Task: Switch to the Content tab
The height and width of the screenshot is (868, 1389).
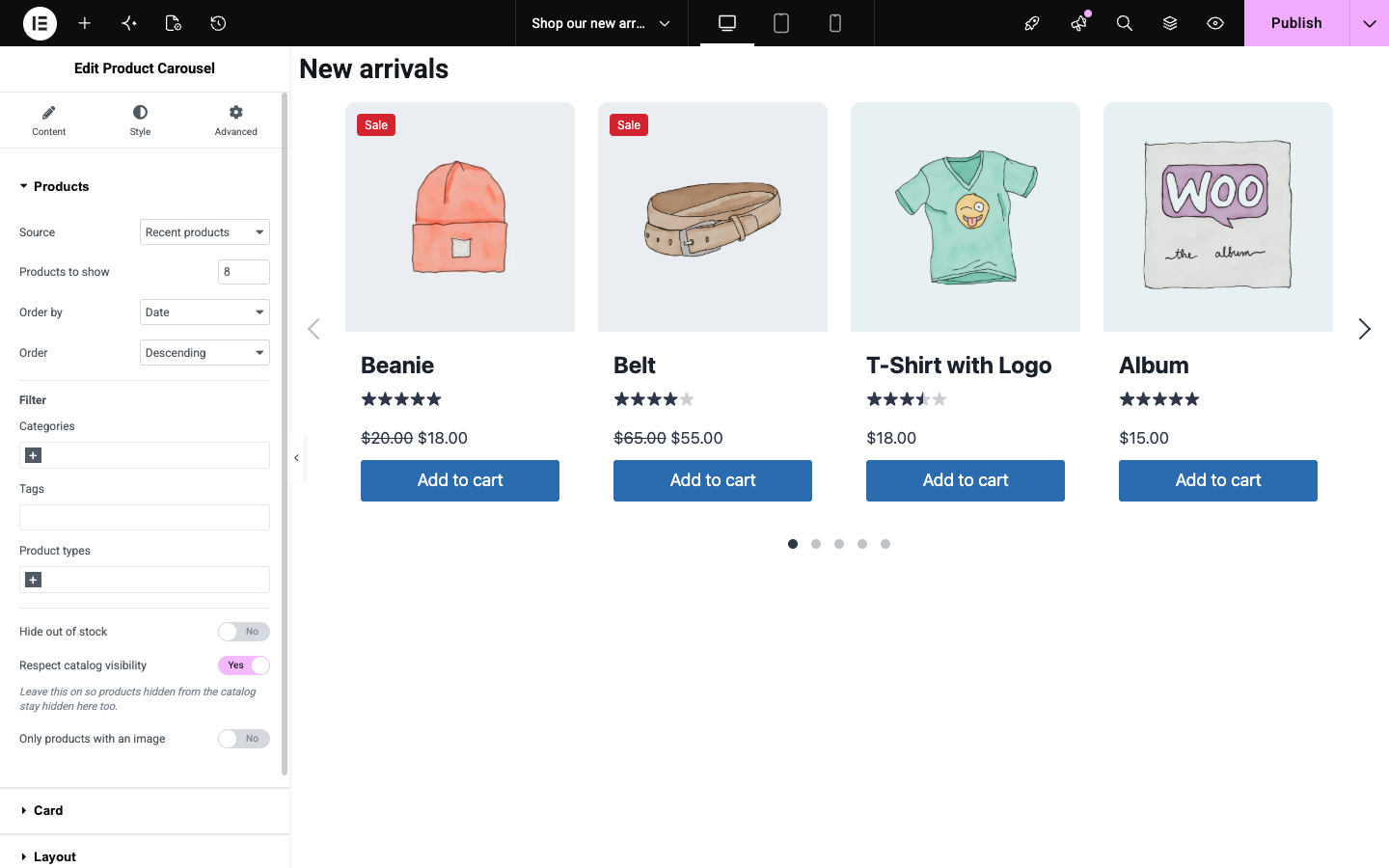Action: (x=48, y=121)
